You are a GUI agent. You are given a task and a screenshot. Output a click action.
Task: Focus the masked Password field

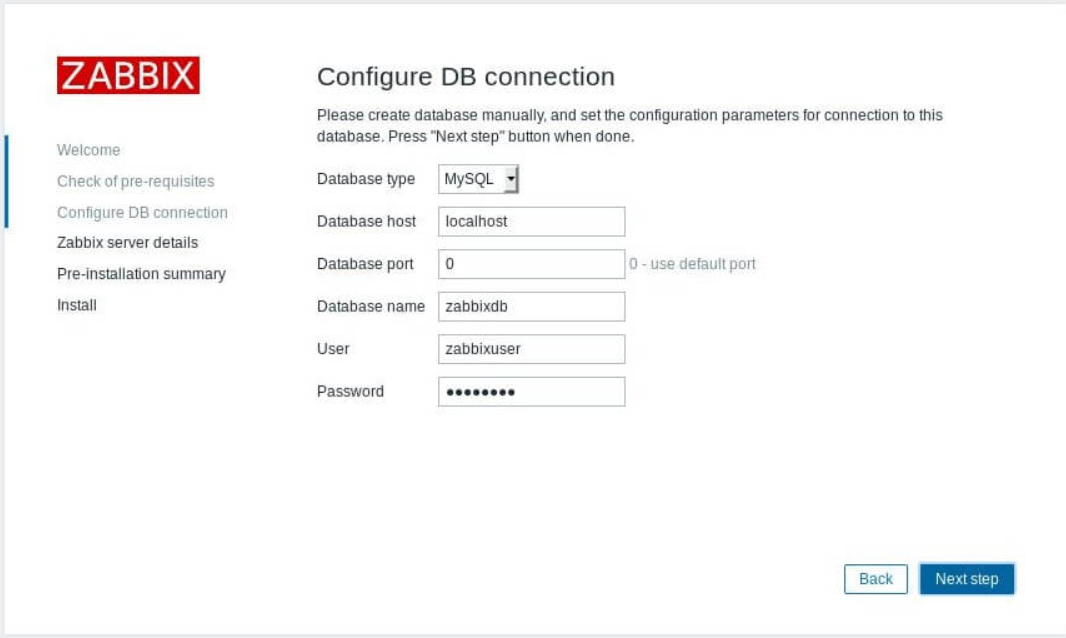coord(532,392)
